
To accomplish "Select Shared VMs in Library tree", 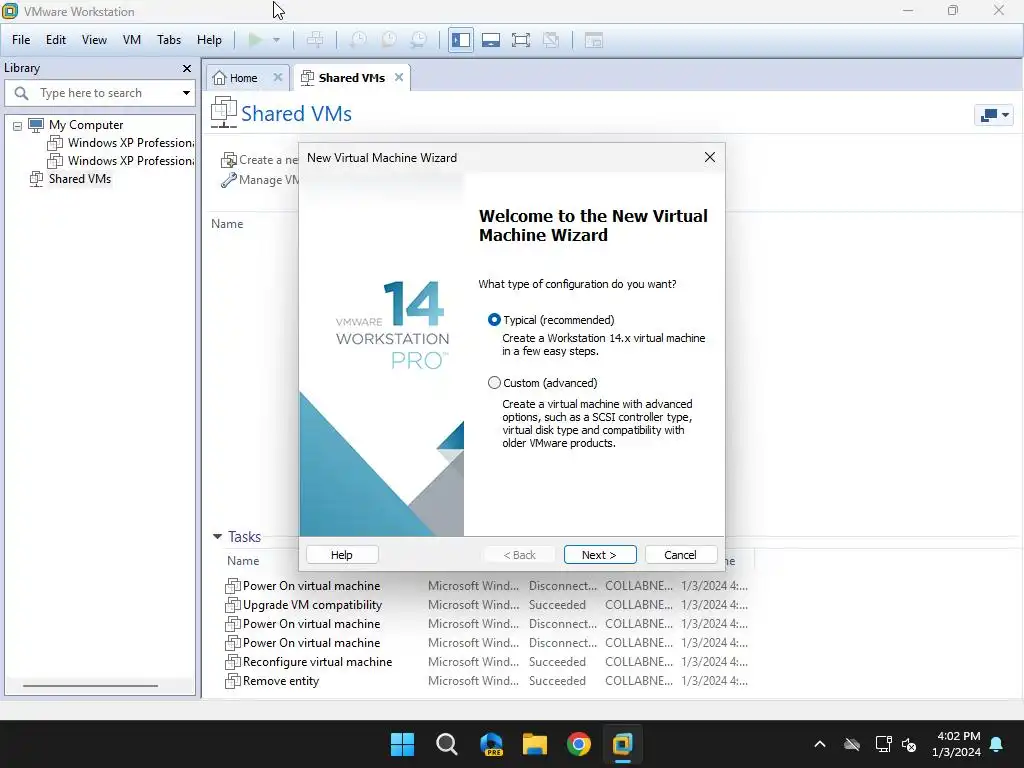I will pos(71,179).
